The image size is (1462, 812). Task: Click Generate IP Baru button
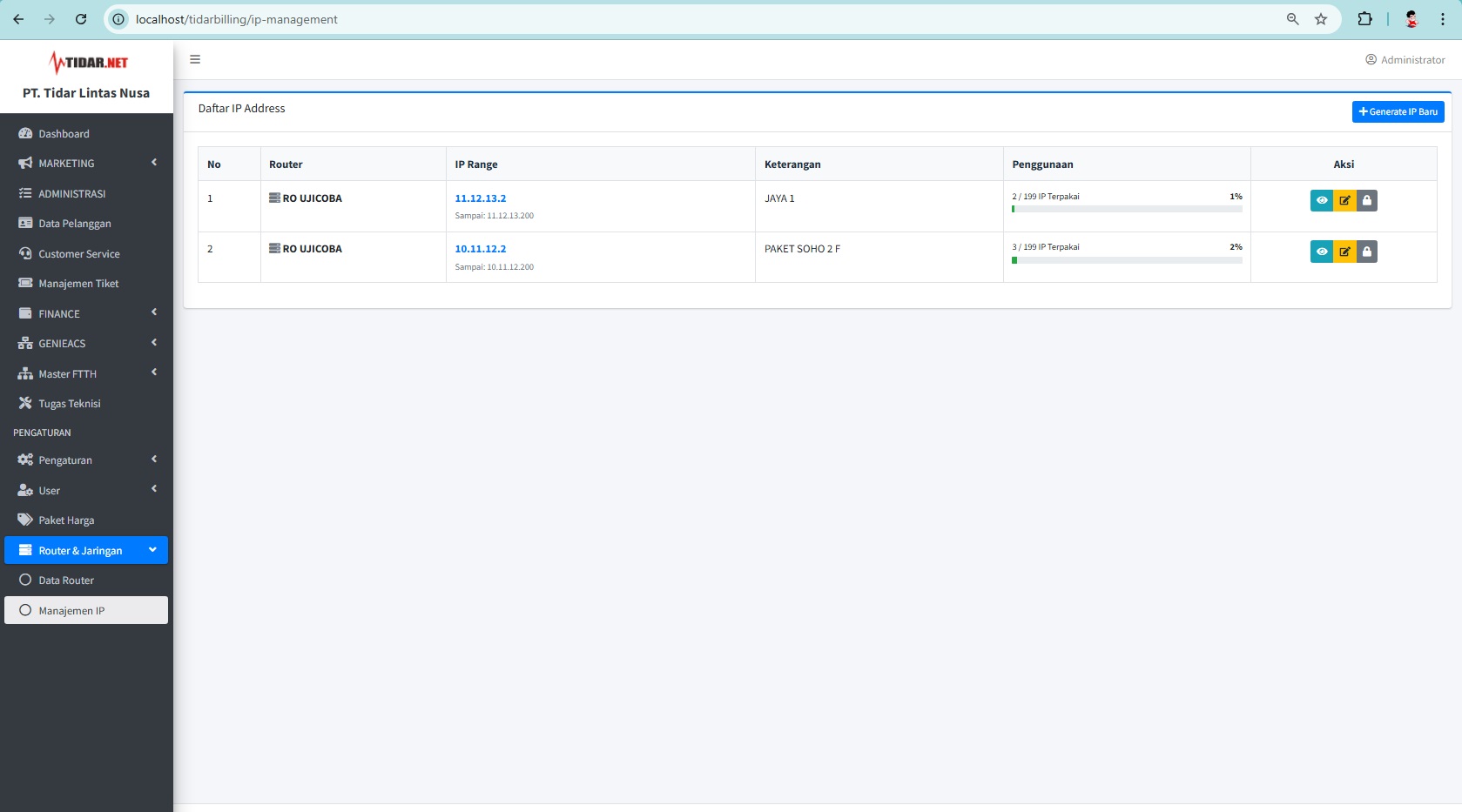[1398, 111]
